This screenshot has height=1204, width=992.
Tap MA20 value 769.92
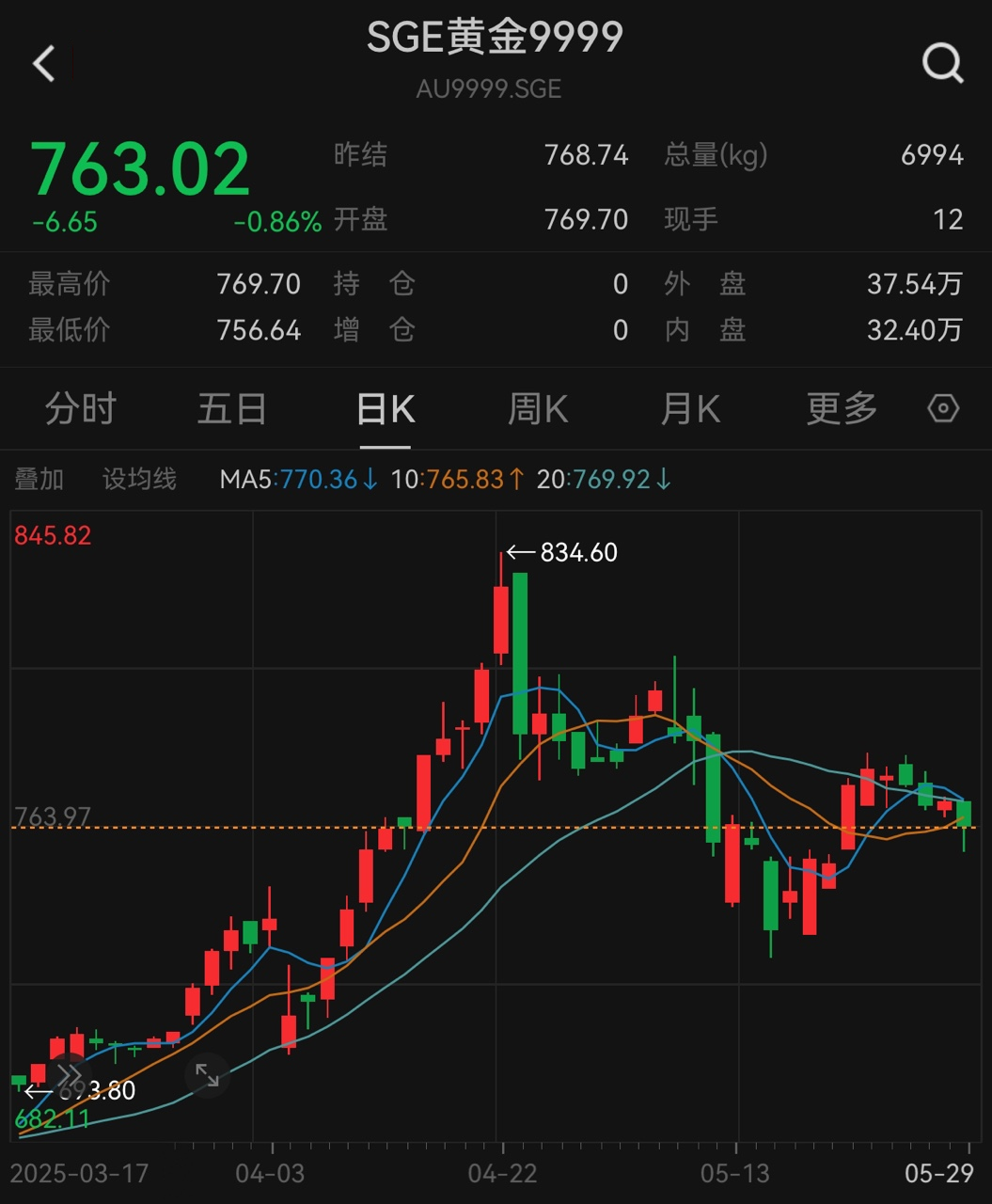(611, 480)
